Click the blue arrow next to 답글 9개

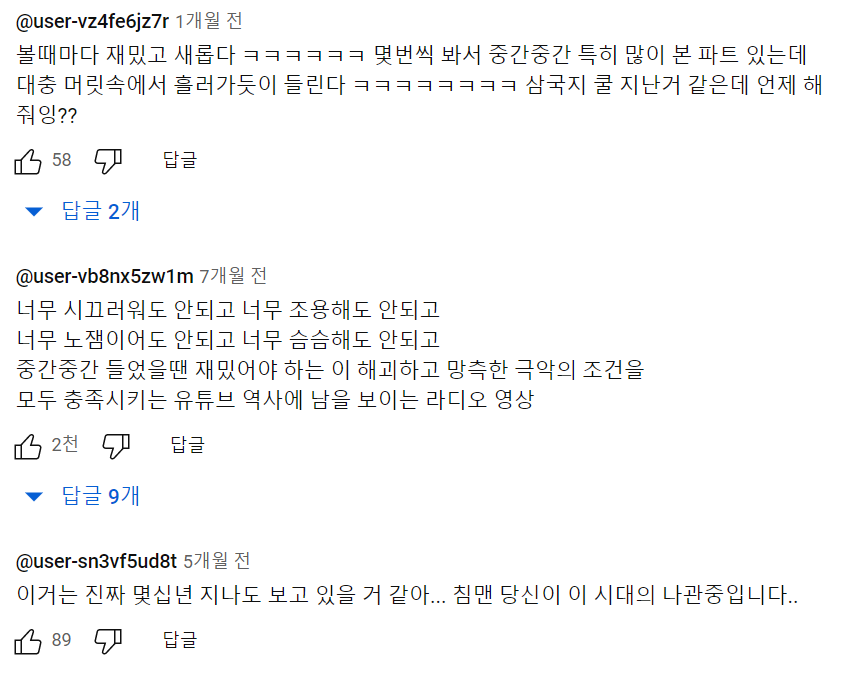[x=33, y=496]
